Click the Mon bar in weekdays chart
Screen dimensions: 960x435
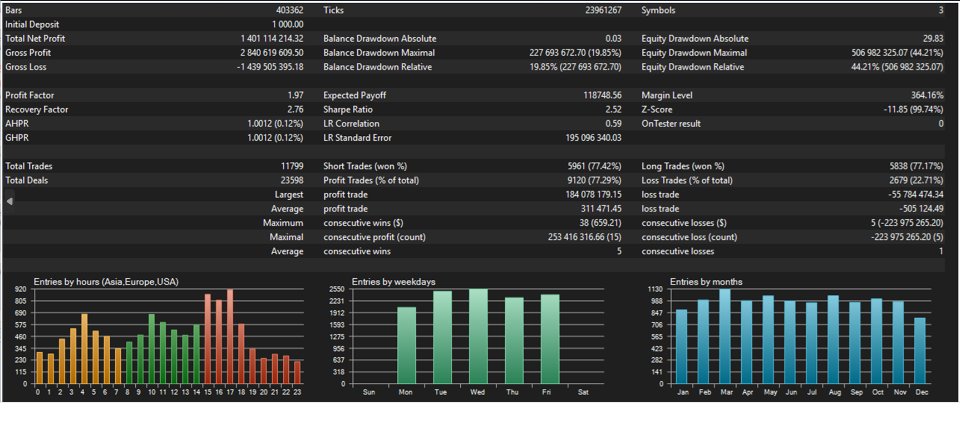coord(407,346)
